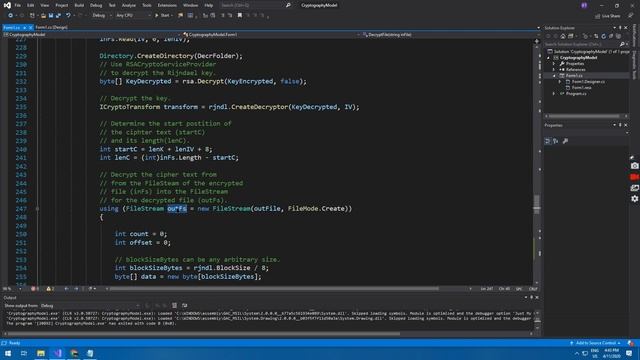640x360 pixels.
Task: Click the search magnifier icon in title bar
Action: pos(288,5)
